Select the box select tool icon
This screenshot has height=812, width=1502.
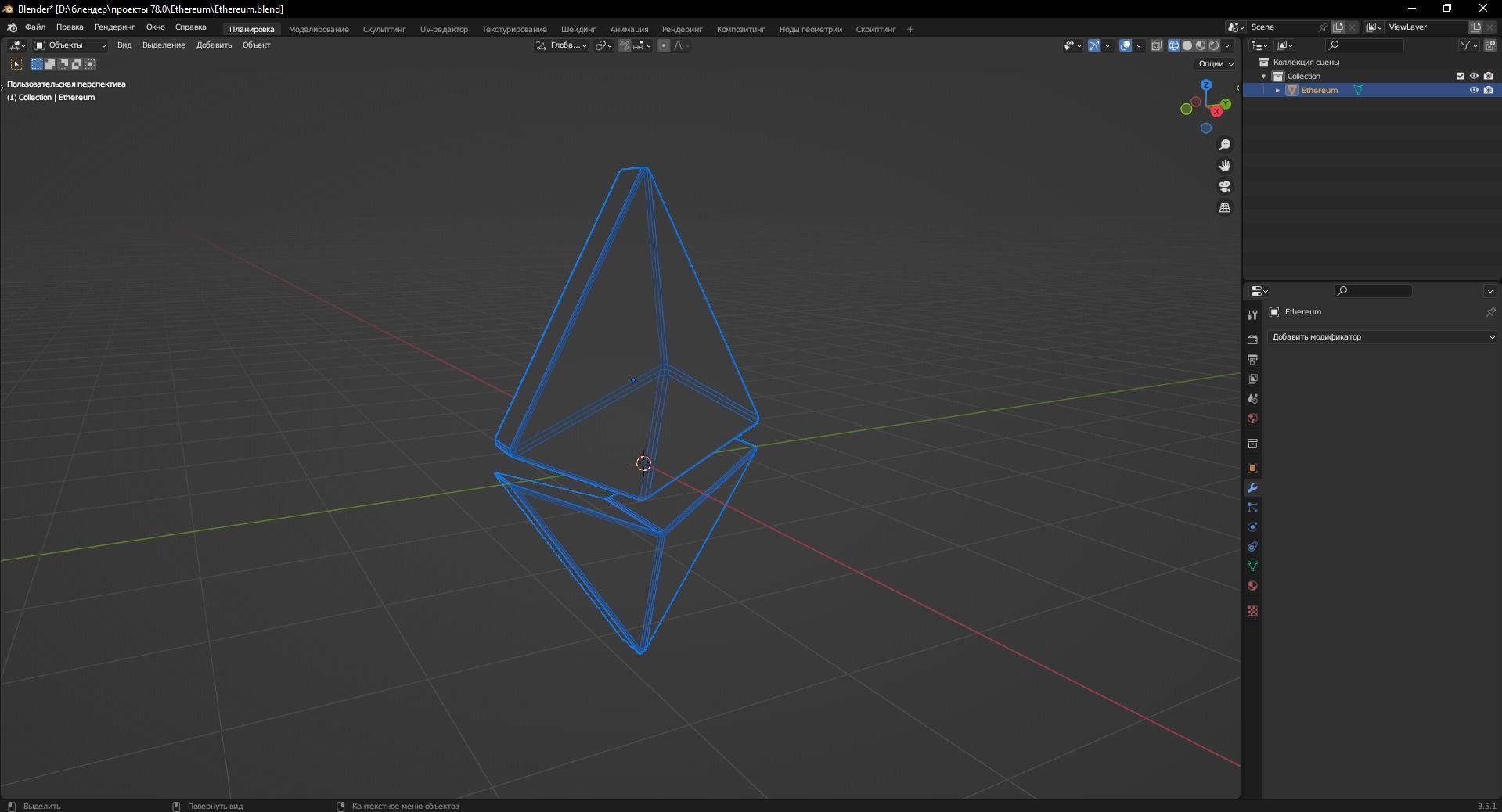coord(16,64)
